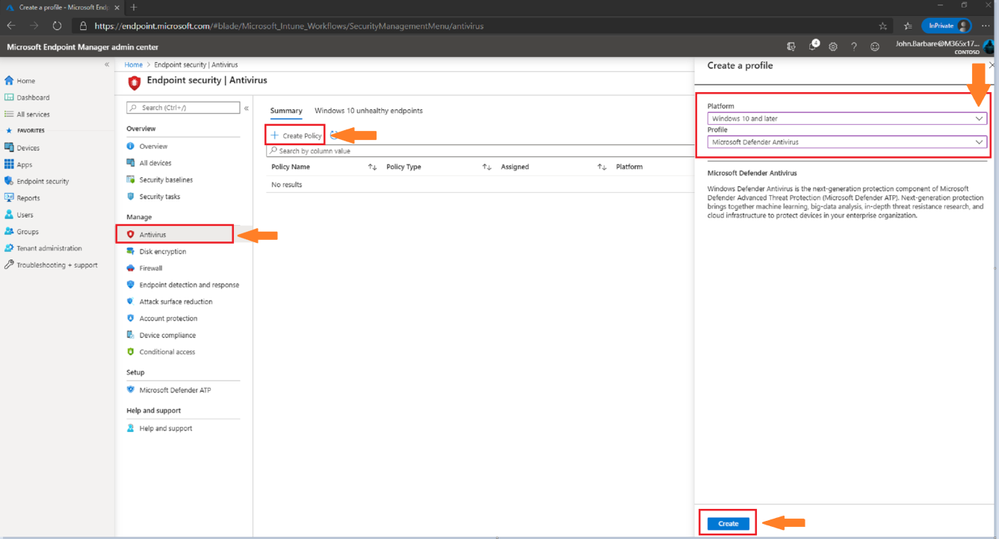The width and height of the screenshot is (999, 539).
Task: Open a new browser tab
Action: [133, 8]
